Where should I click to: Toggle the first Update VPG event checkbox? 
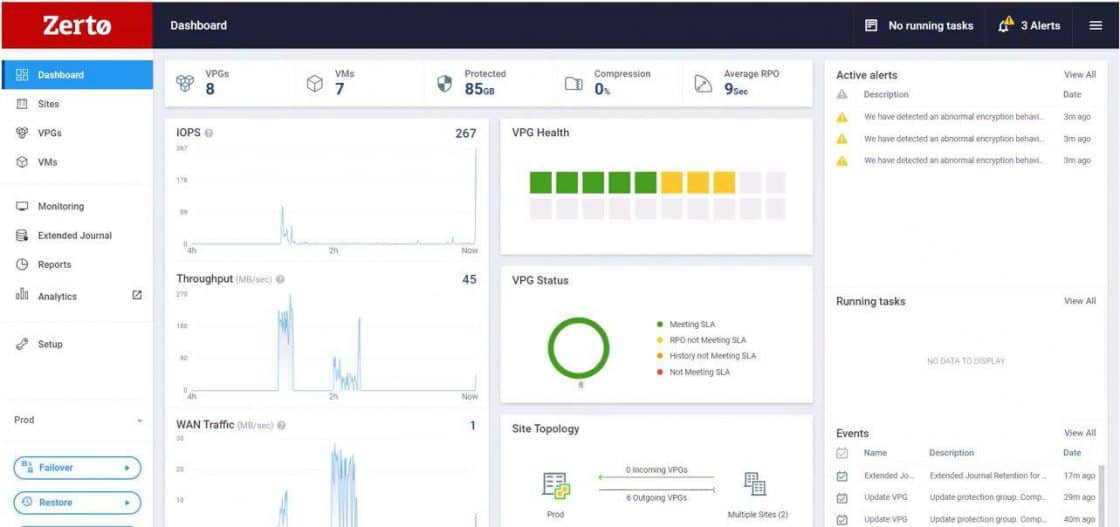click(x=842, y=497)
